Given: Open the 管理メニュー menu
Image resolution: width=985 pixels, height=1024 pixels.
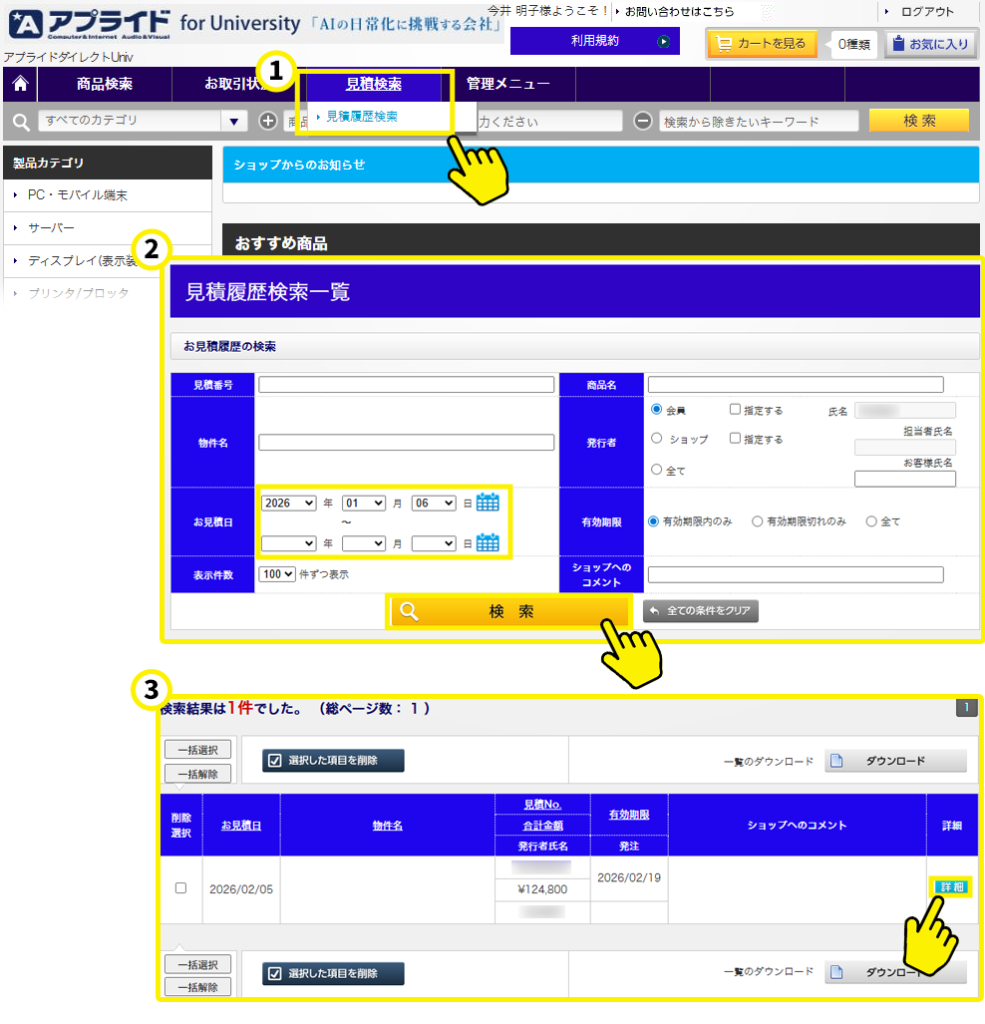Looking at the screenshot, I should click(x=508, y=84).
